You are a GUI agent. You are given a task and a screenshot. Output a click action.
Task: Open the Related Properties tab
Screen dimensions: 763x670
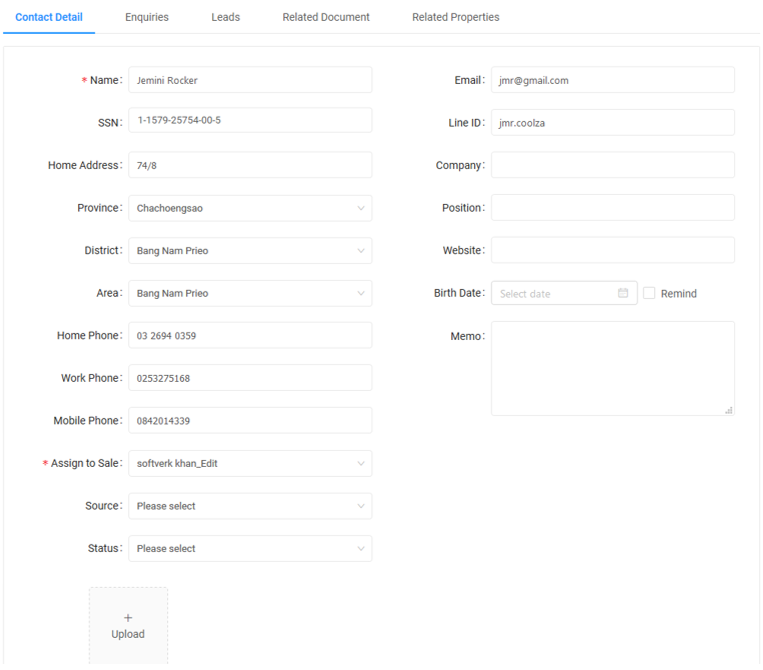click(456, 17)
